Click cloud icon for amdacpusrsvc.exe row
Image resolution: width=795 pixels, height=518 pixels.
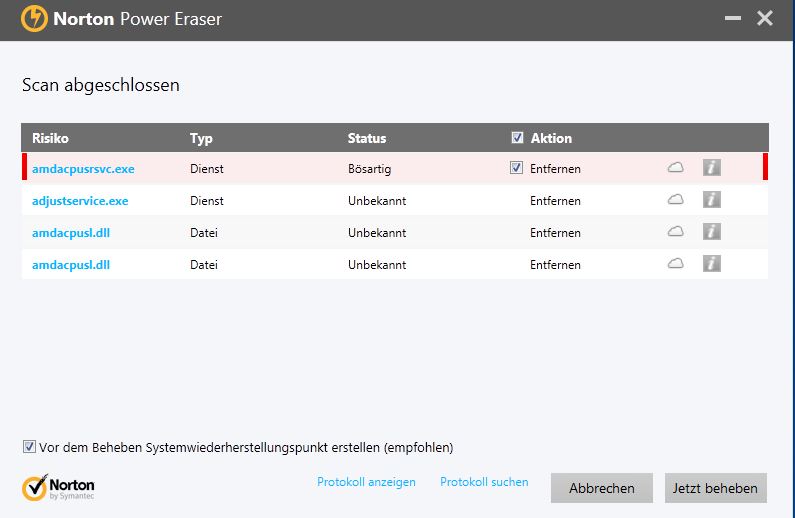(x=675, y=168)
